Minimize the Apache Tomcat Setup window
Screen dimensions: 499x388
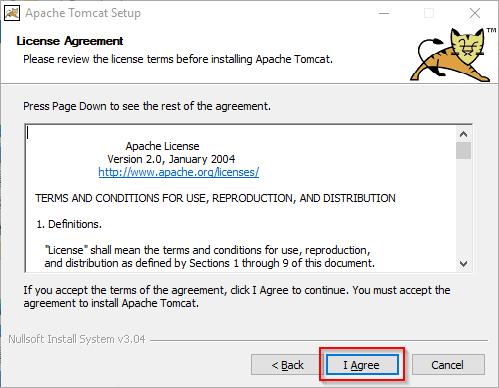pyautogui.click(x=384, y=13)
